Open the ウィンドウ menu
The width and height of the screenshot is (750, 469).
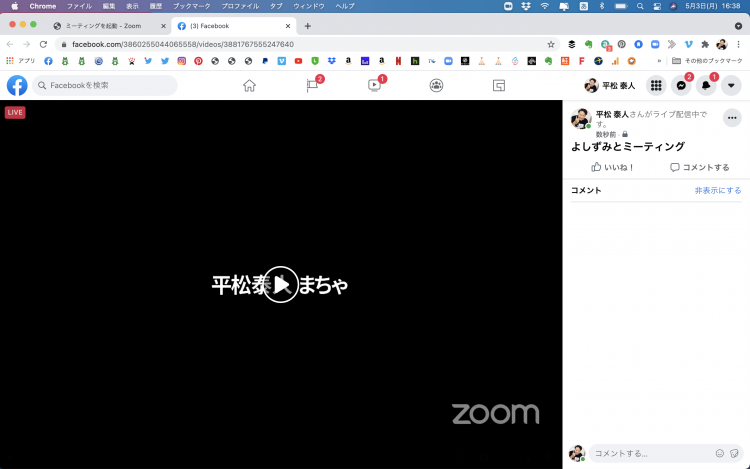point(309,6)
